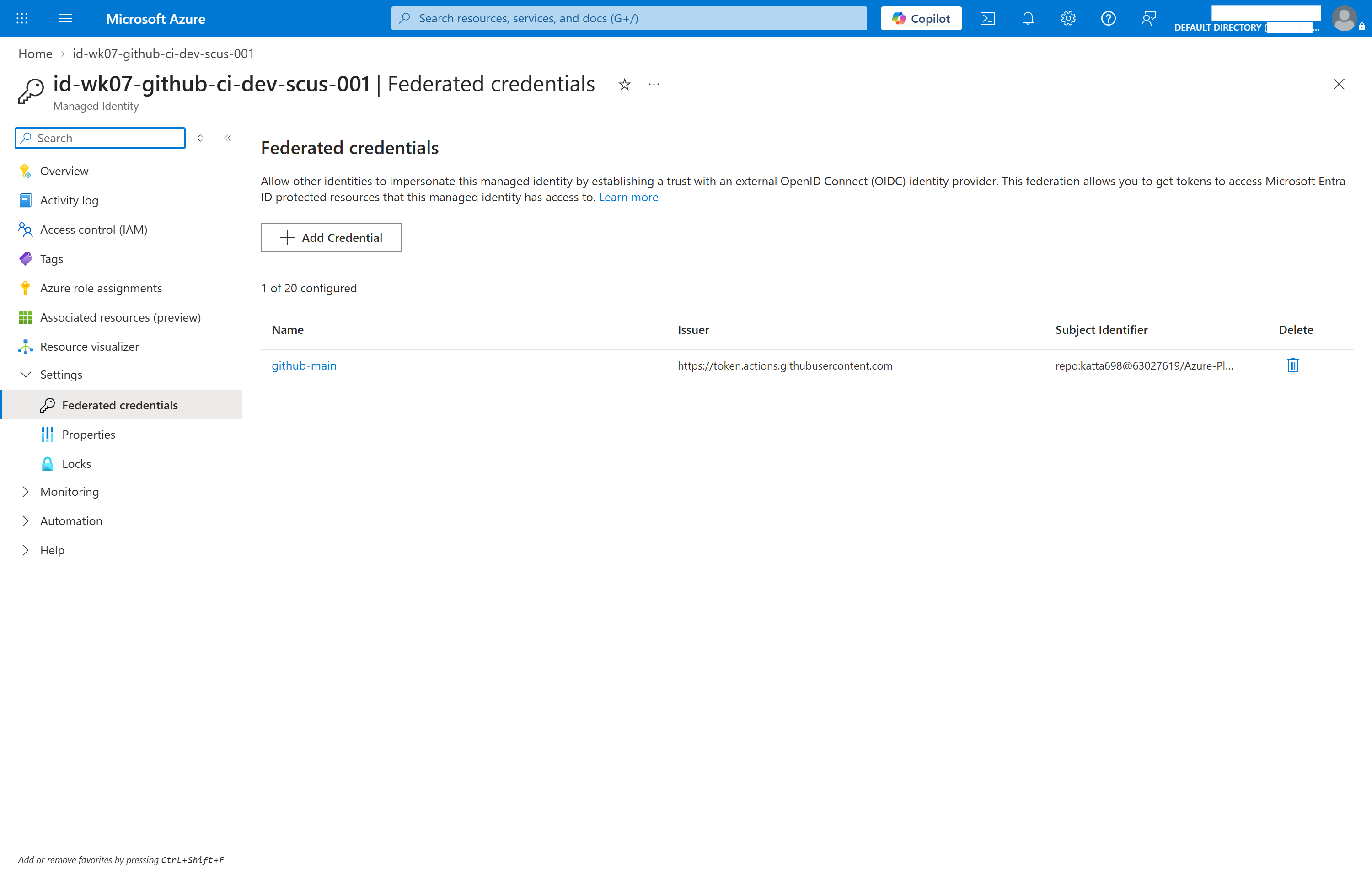Open the notifications bell
The image size is (1372, 869).
(x=1028, y=18)
